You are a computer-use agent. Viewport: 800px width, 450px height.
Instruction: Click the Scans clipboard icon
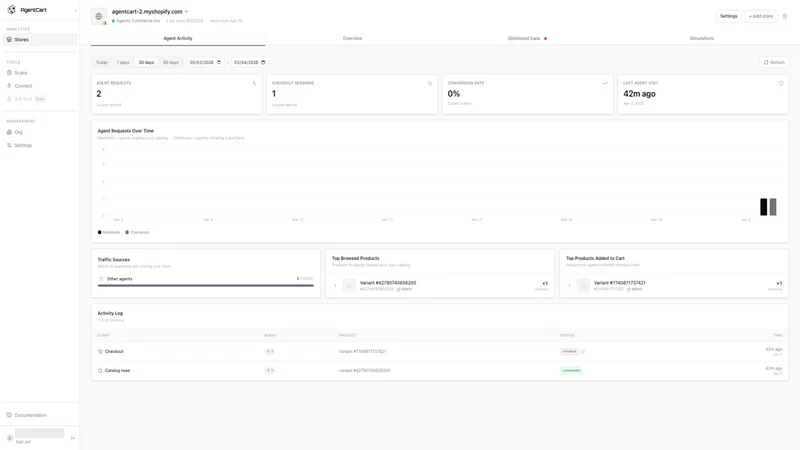click(9, 73)
